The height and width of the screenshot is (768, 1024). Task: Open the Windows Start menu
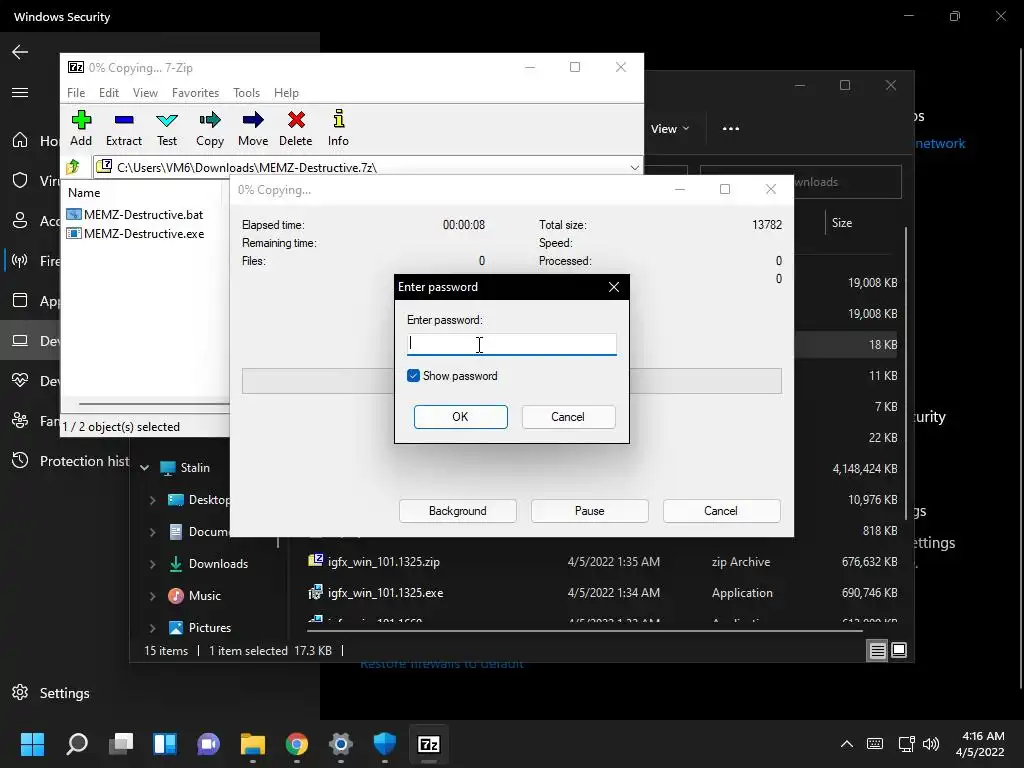[x=32, y=744]
